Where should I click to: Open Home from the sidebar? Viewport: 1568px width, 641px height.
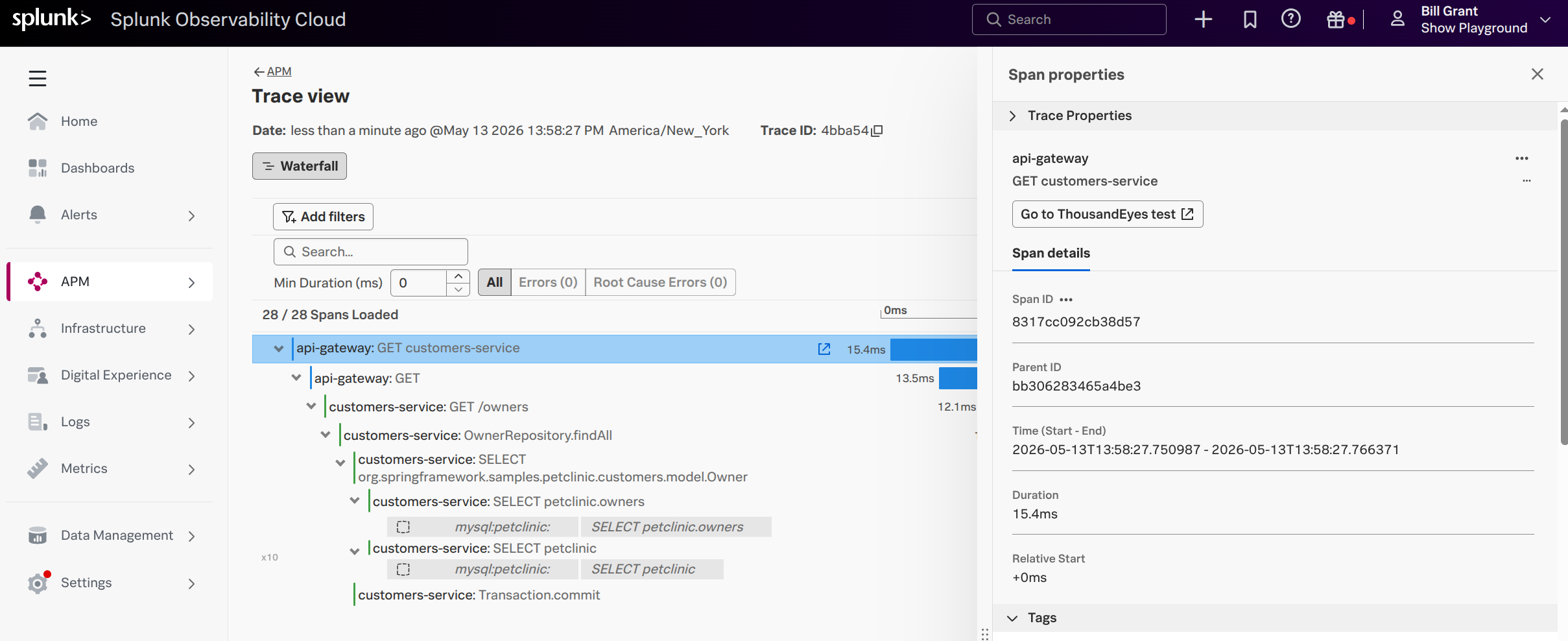tap(79, 121)
